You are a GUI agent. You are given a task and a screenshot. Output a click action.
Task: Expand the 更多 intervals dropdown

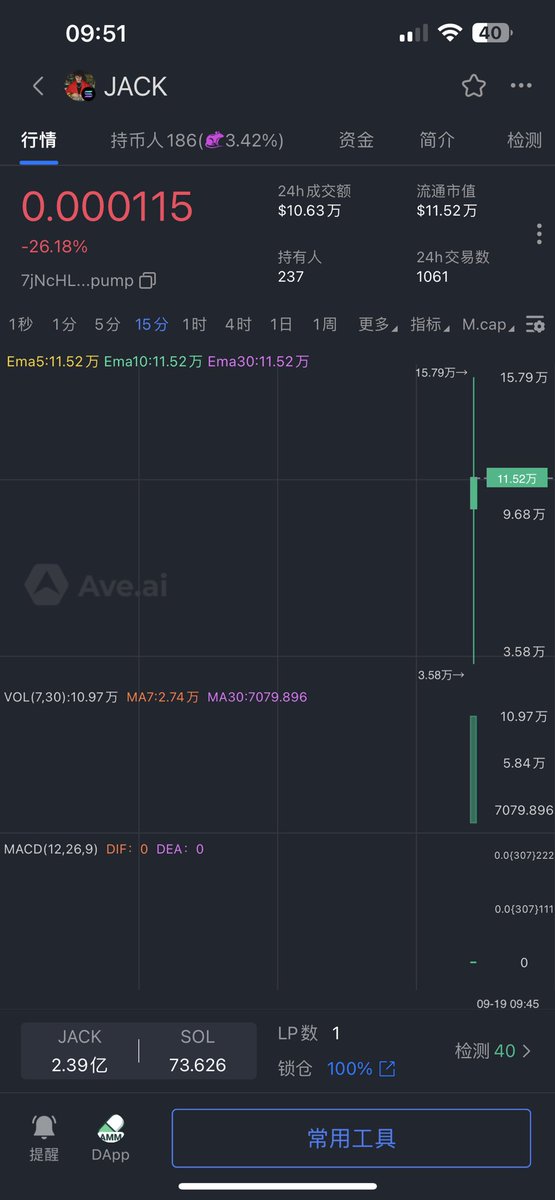click(x=377, y=324)
